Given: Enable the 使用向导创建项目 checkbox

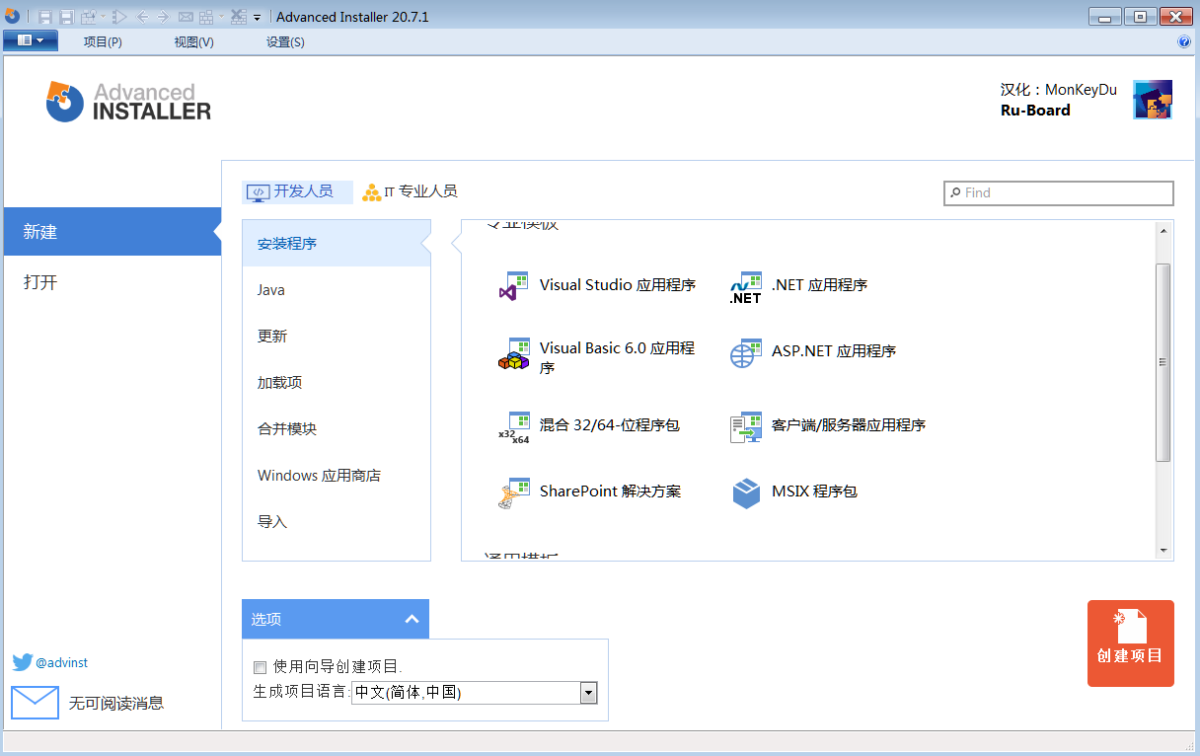Looking at the screenshot, I should [x=260, y=667].
